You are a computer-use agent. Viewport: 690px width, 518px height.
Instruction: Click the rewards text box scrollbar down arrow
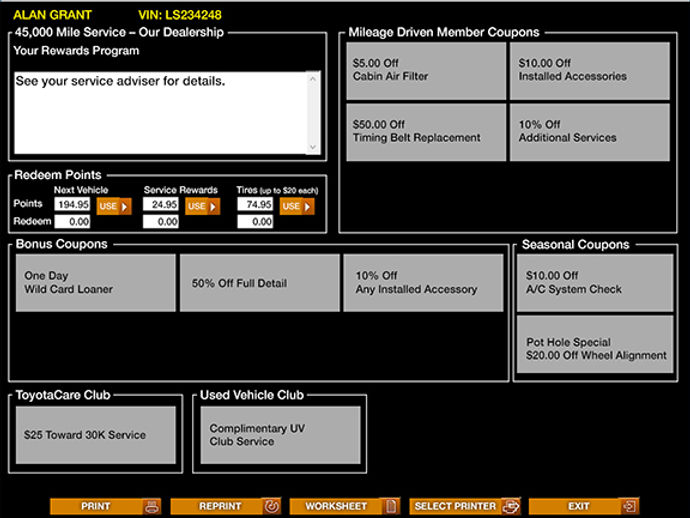313,147
